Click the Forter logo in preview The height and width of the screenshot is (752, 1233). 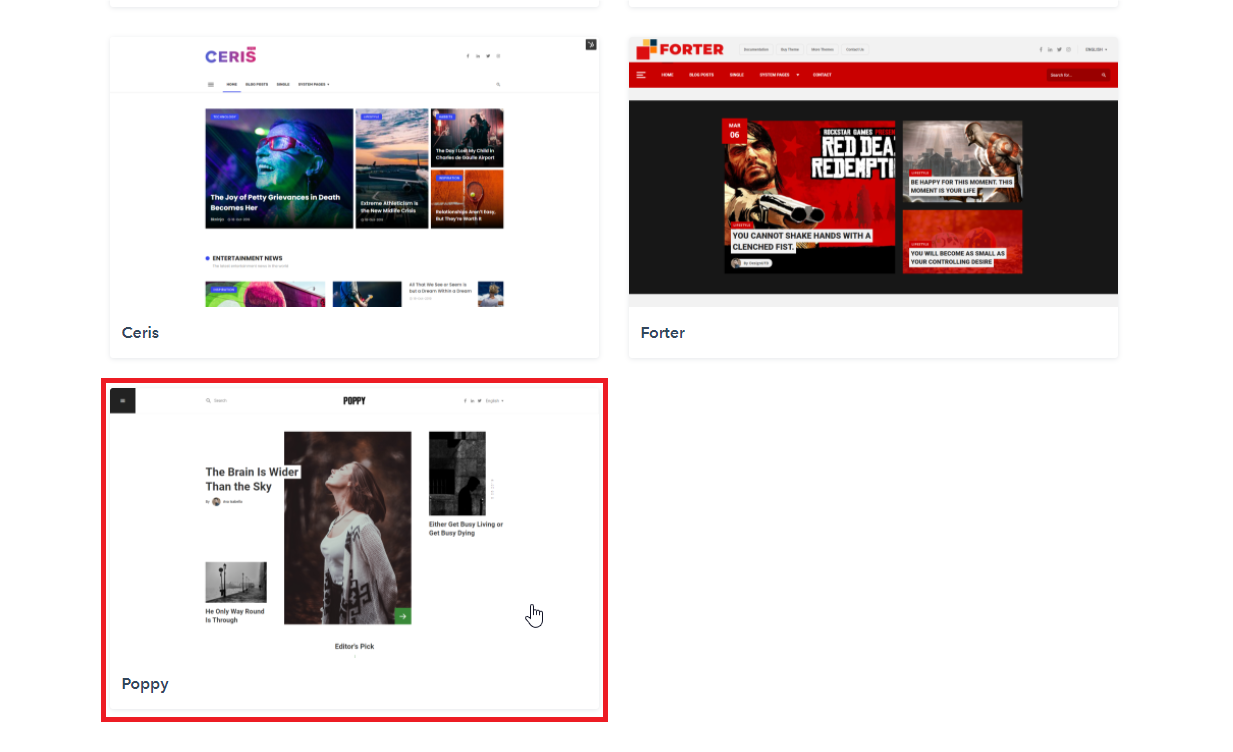pyautogui.click(x=680, y=49)
